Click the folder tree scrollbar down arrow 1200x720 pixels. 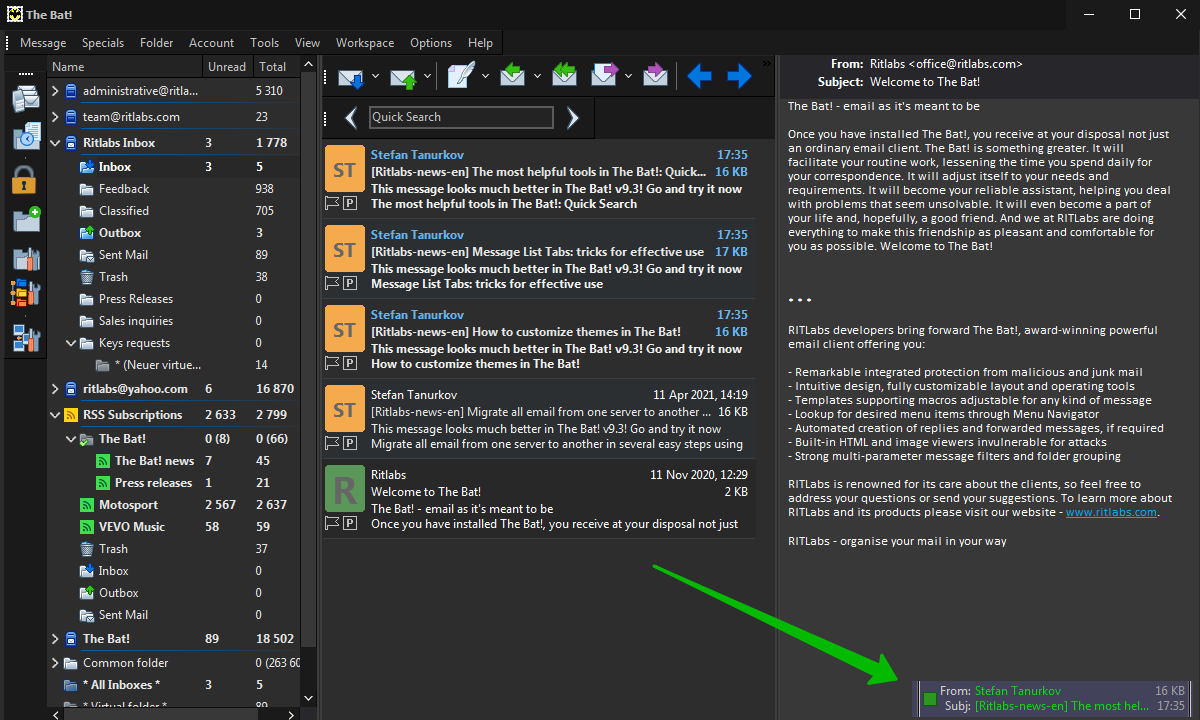click(308, 698)
